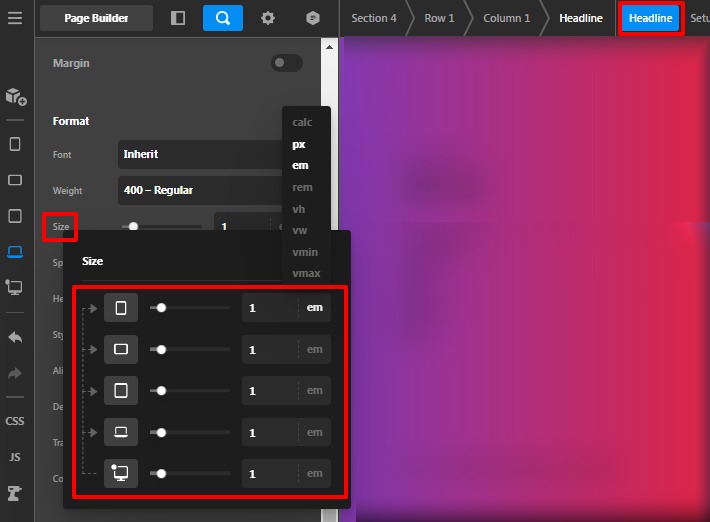Go to Section 4 in the breadcrumb
Viewport: 710px width, 522px height.
pos(373,18)
